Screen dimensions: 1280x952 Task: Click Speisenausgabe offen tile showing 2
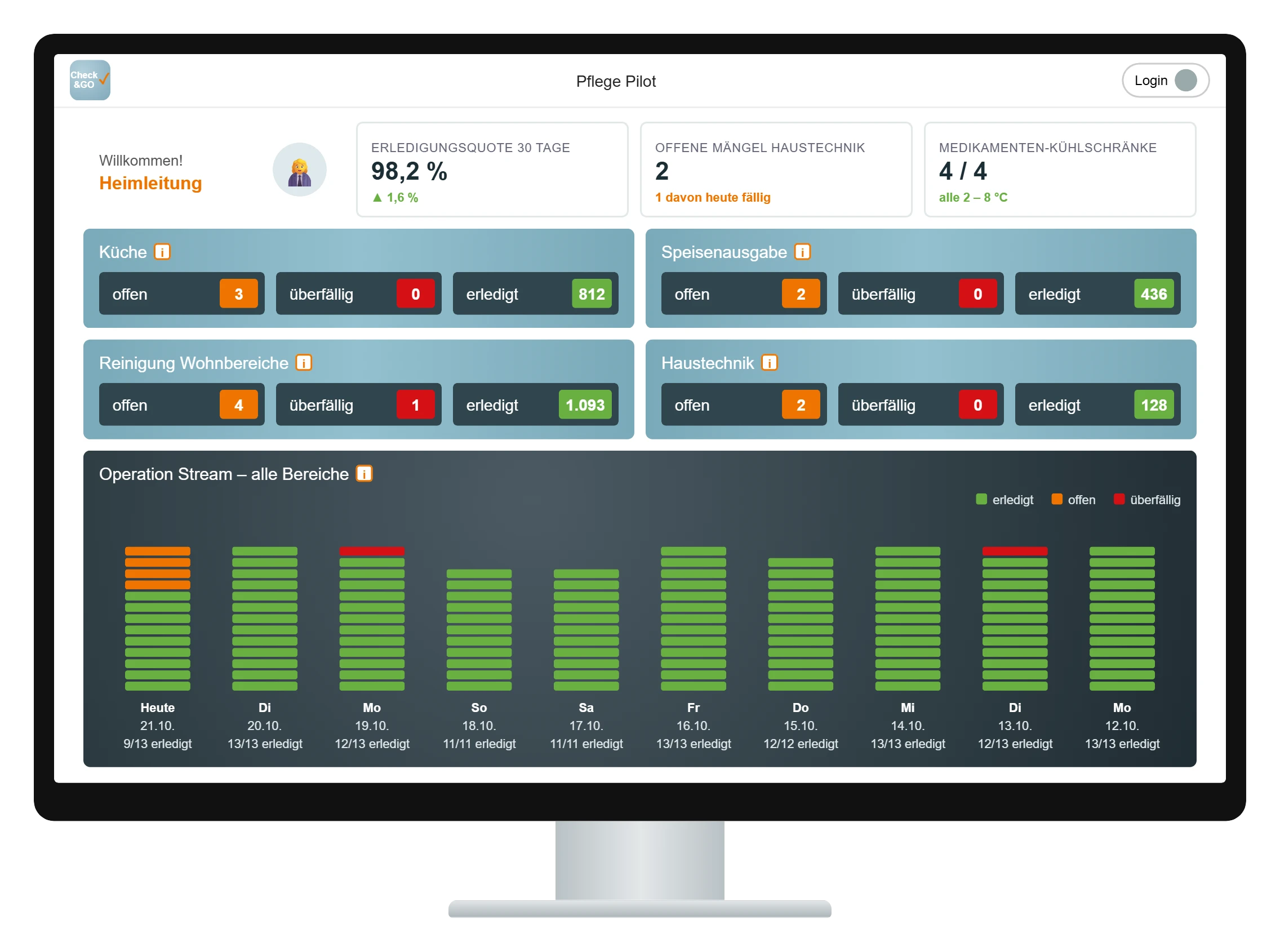744,294
